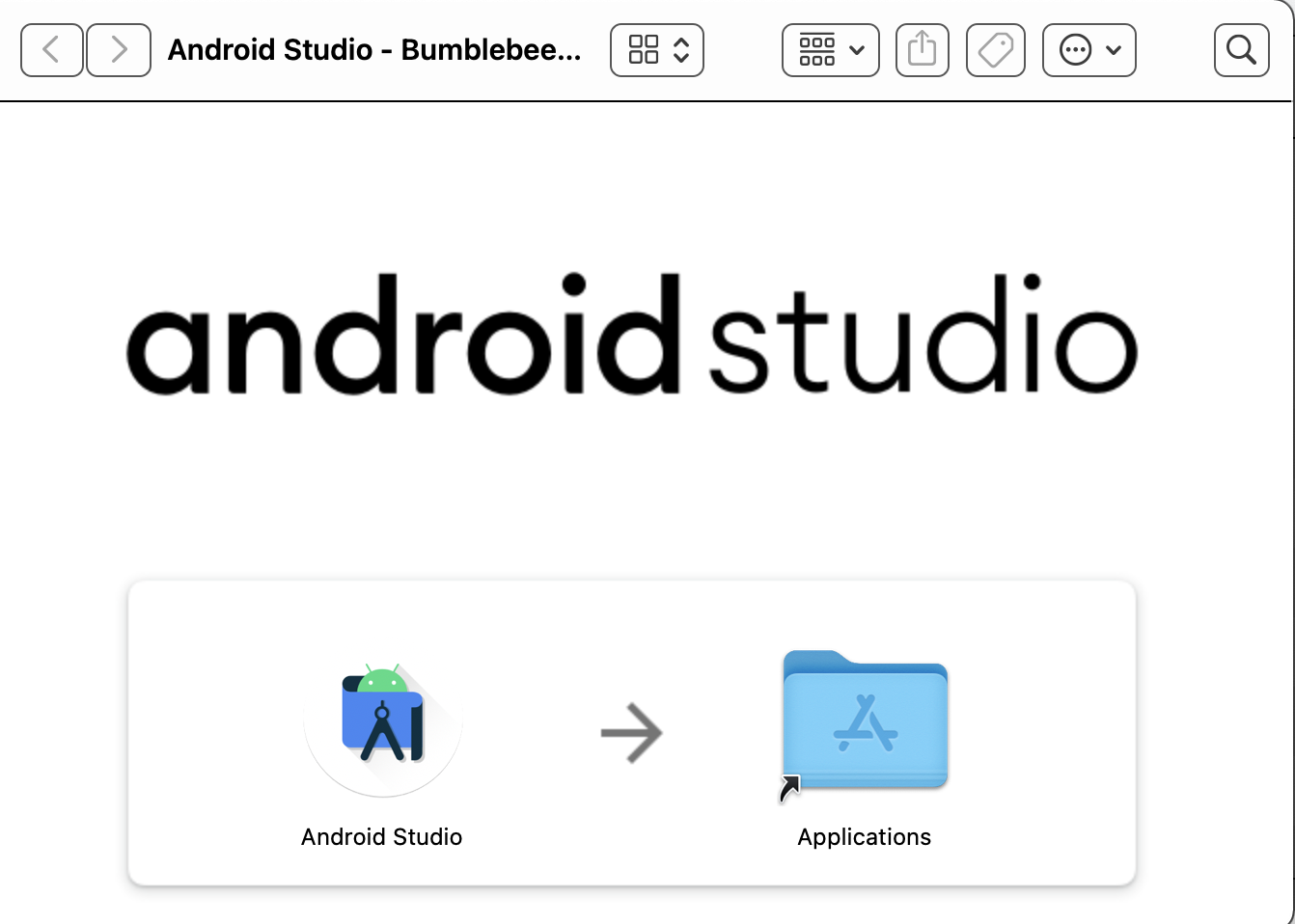
Task: Click the arrow between Android Studio and Applications
Action: pyautogui.click(x=632, y=733)
